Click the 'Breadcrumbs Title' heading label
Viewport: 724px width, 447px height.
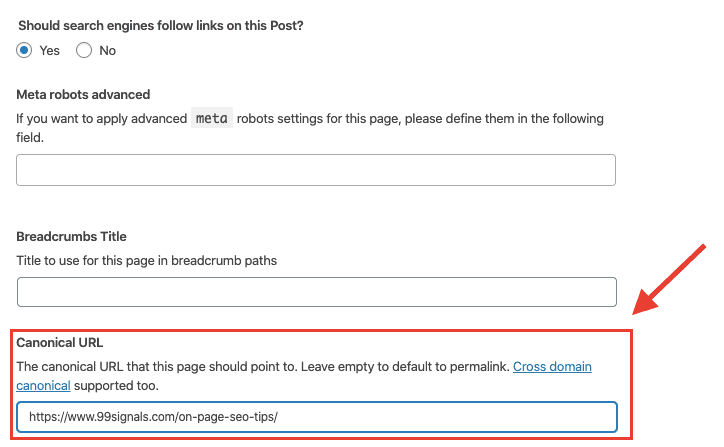71,236
